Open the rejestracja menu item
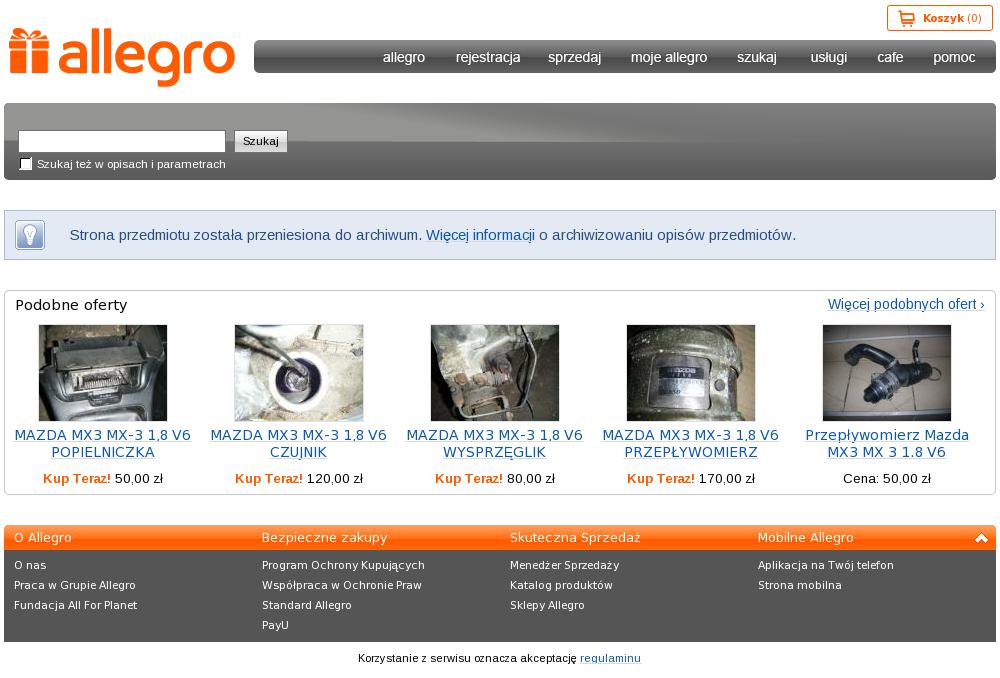This screenshot has height=678, width=1000. pos(488,57)
